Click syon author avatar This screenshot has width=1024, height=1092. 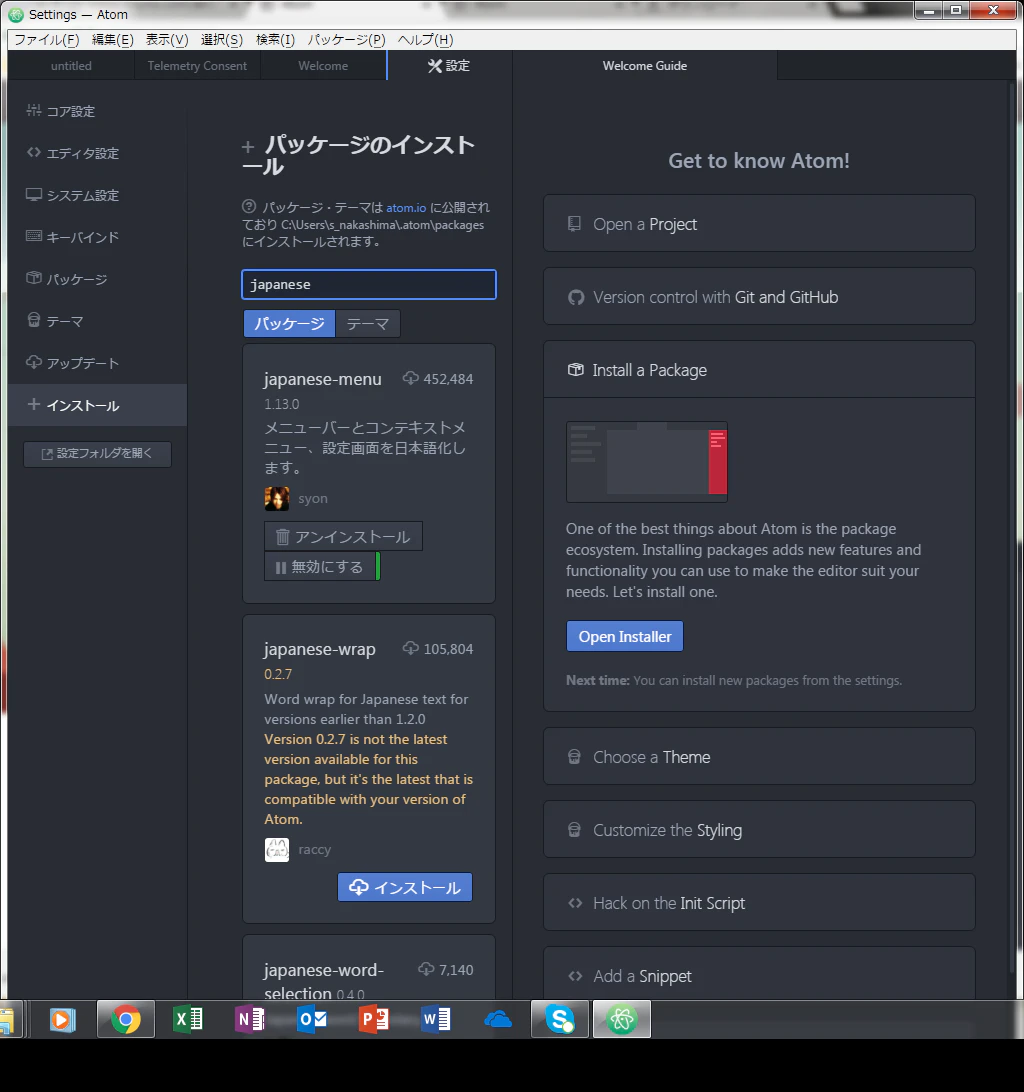tap(277, 499)
